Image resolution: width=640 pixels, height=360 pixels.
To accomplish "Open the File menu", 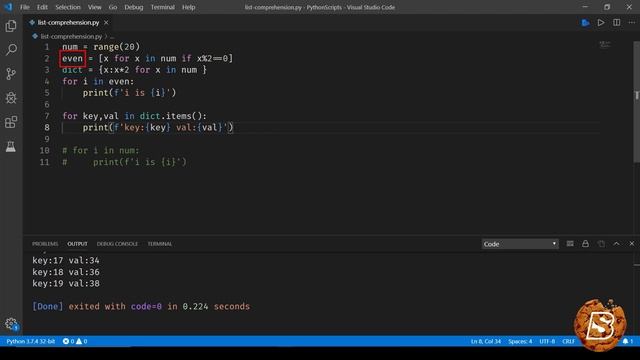I will pos(24,7).
